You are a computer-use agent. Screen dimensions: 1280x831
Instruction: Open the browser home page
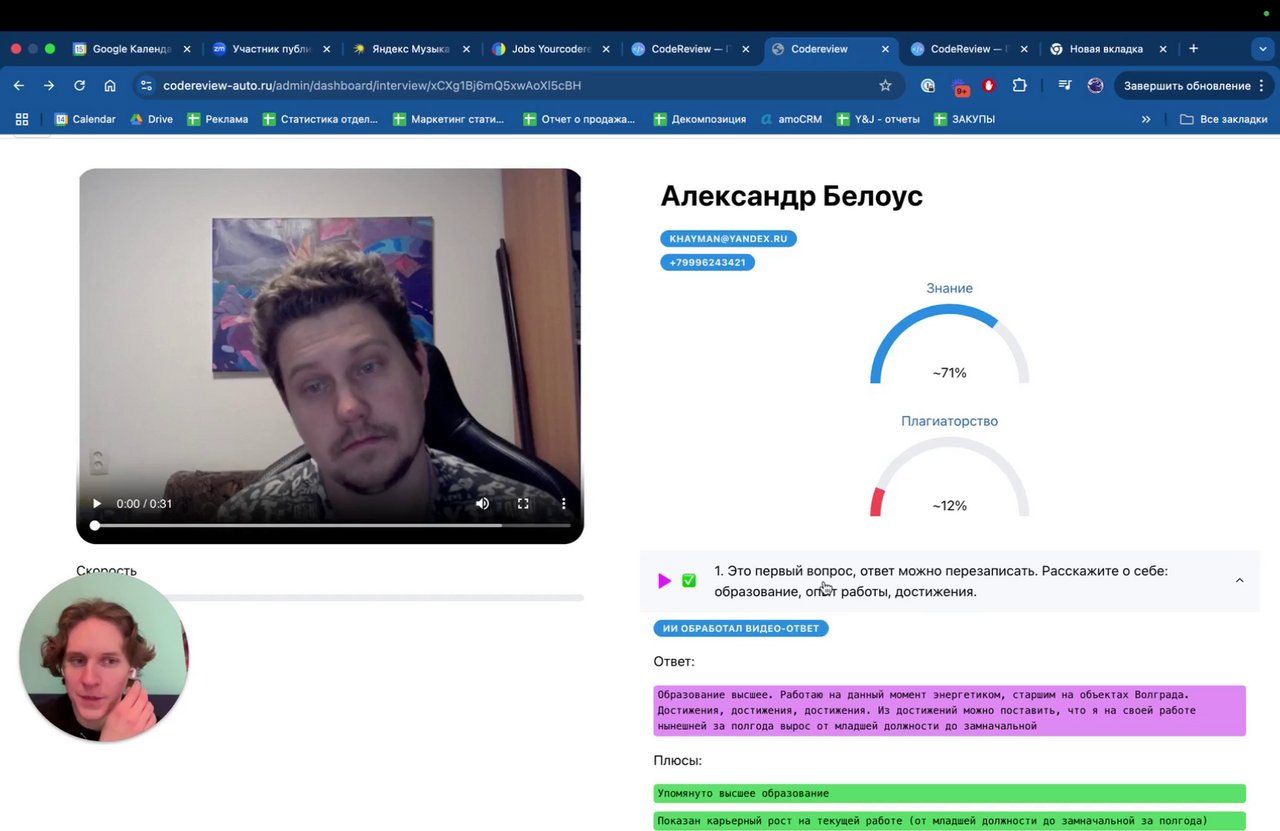(x=110, y=86)
